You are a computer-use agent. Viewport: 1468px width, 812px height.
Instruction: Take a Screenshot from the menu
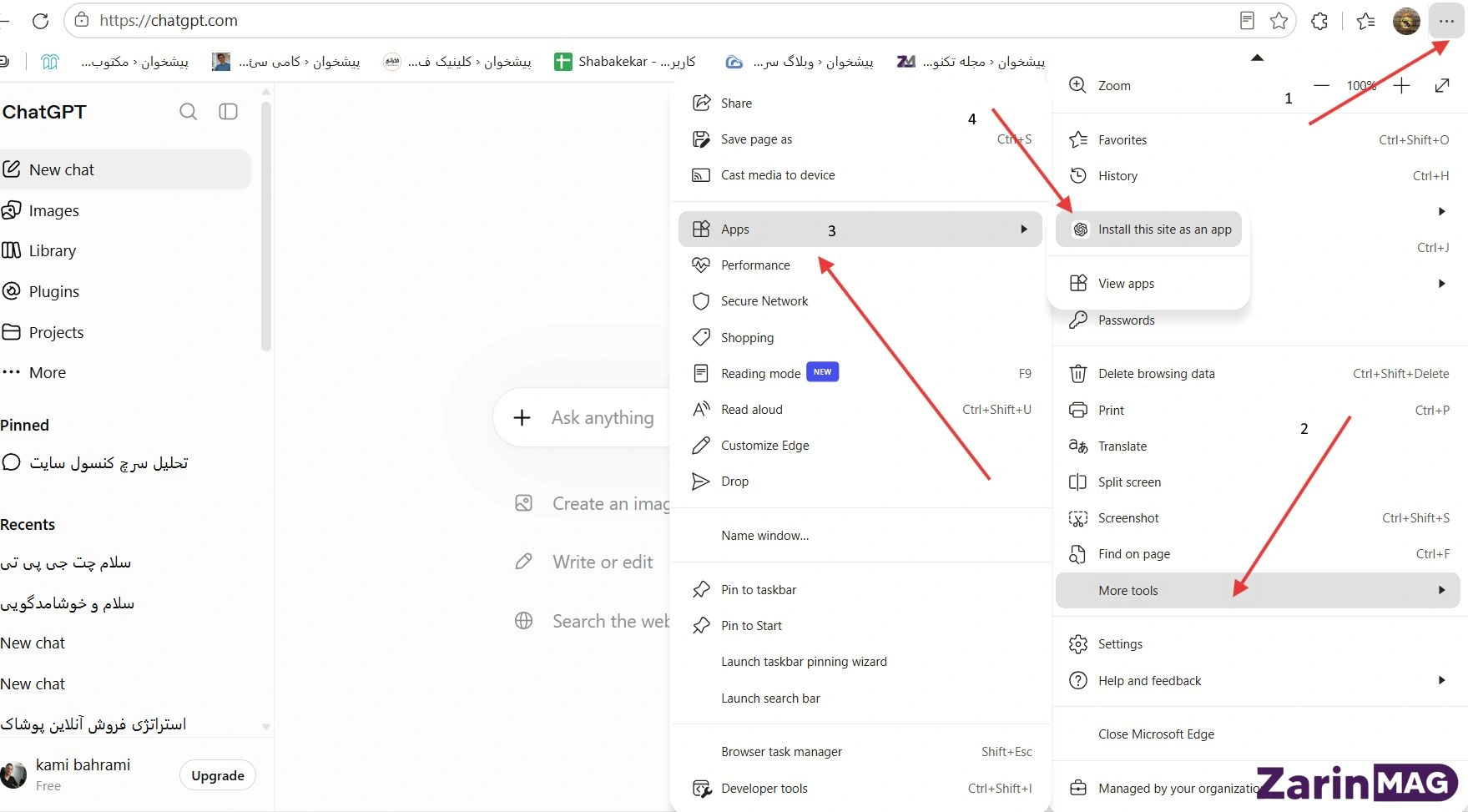point(1258,518)
